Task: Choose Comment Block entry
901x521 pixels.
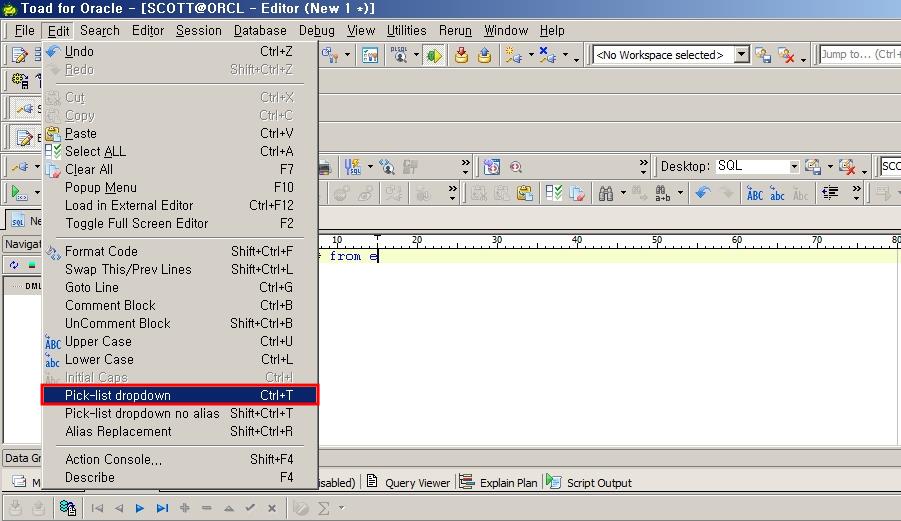Action: pyautogui.click(x=180, y=305)
